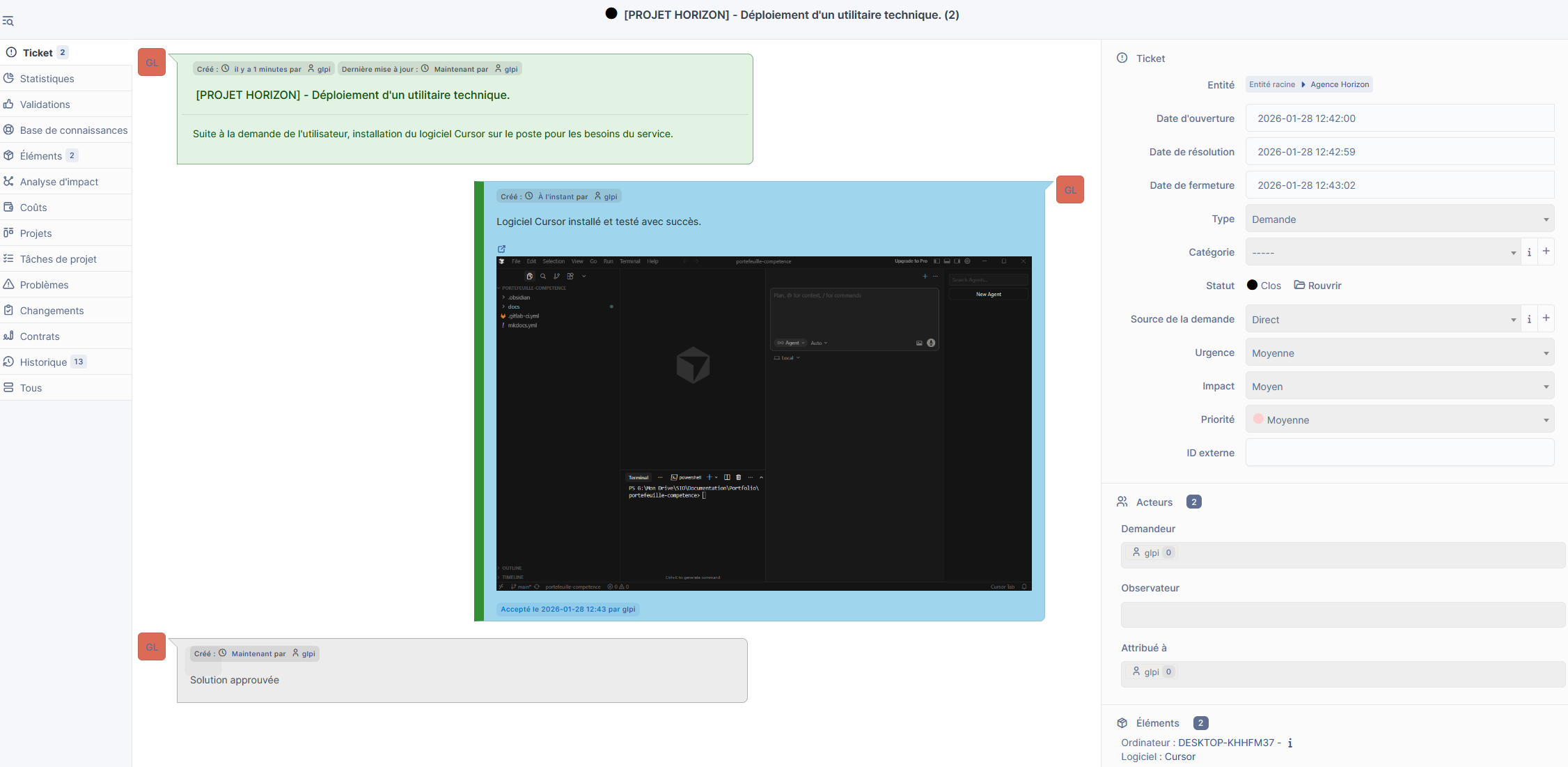Open the external link icon above the screenshot
This screenshot has height=767, width=1568.
tap(501, 249)
